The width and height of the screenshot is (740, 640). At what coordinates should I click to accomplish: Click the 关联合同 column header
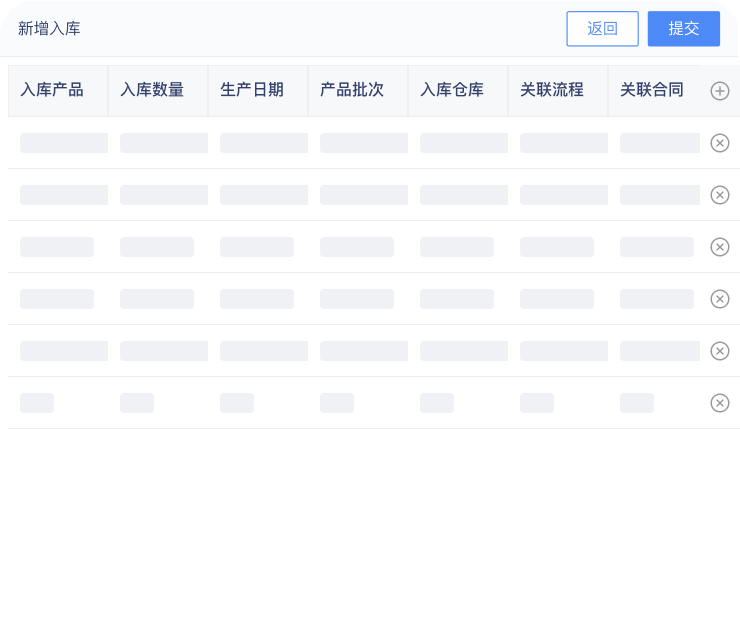coord(654,91)
